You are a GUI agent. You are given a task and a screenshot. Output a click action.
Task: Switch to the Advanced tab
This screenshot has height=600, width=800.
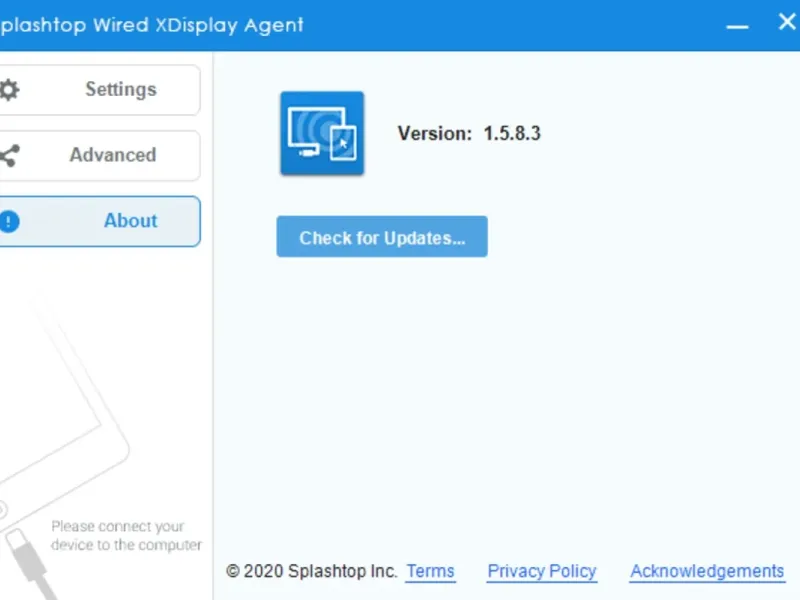pyautogui.click(x=99, y=156)
